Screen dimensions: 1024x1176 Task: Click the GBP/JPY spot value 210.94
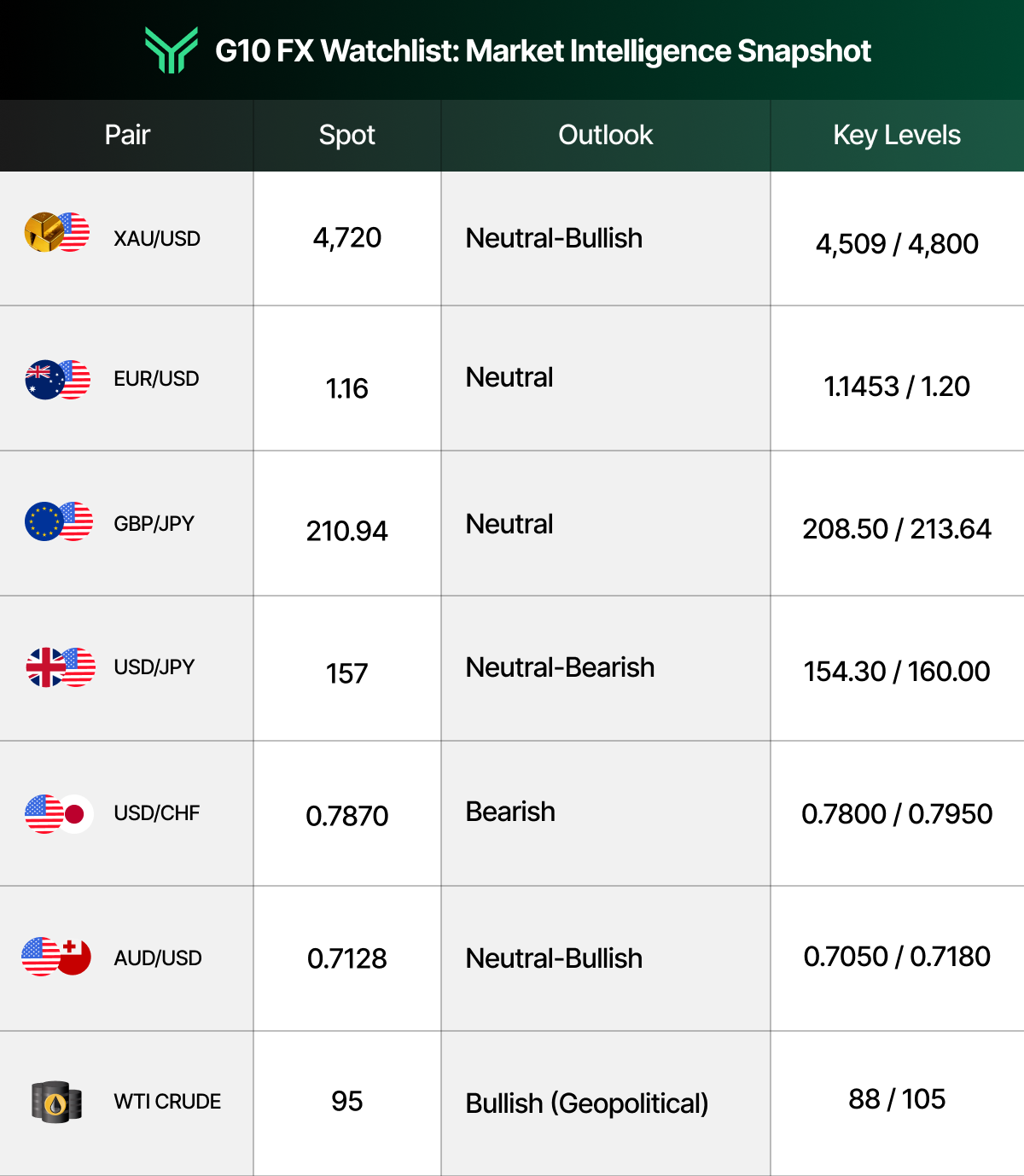346,531
